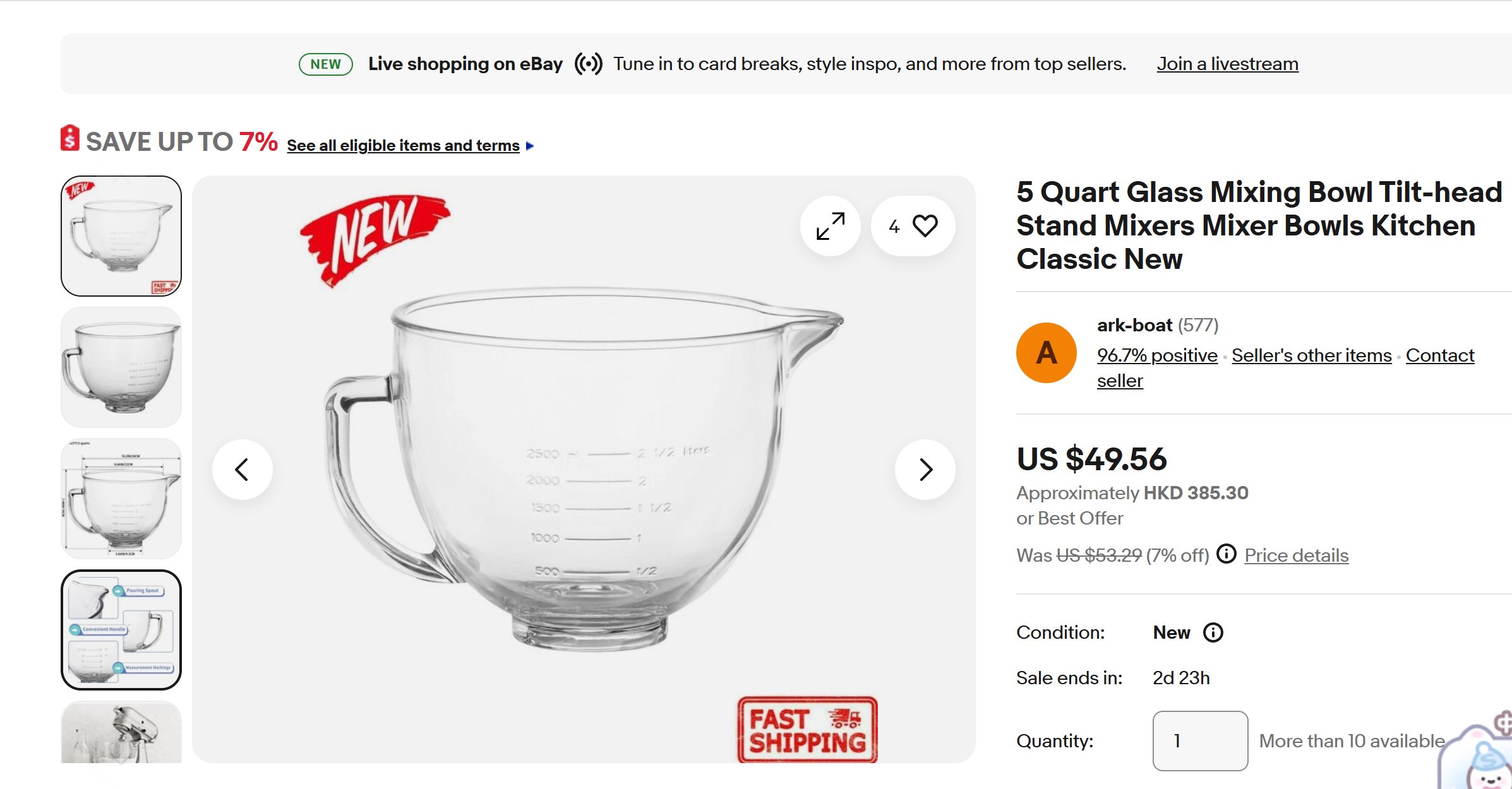
Task: Open the Join a livestream link
Action: click(x=1227, y=64)
